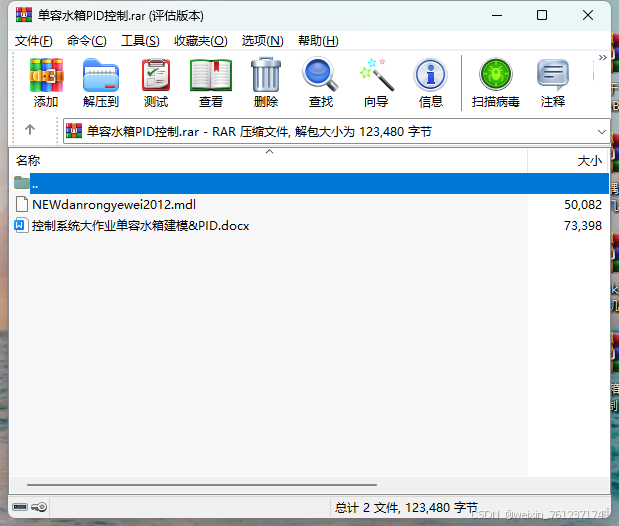Open the Comment (注释) tool

tap(553, 83)
